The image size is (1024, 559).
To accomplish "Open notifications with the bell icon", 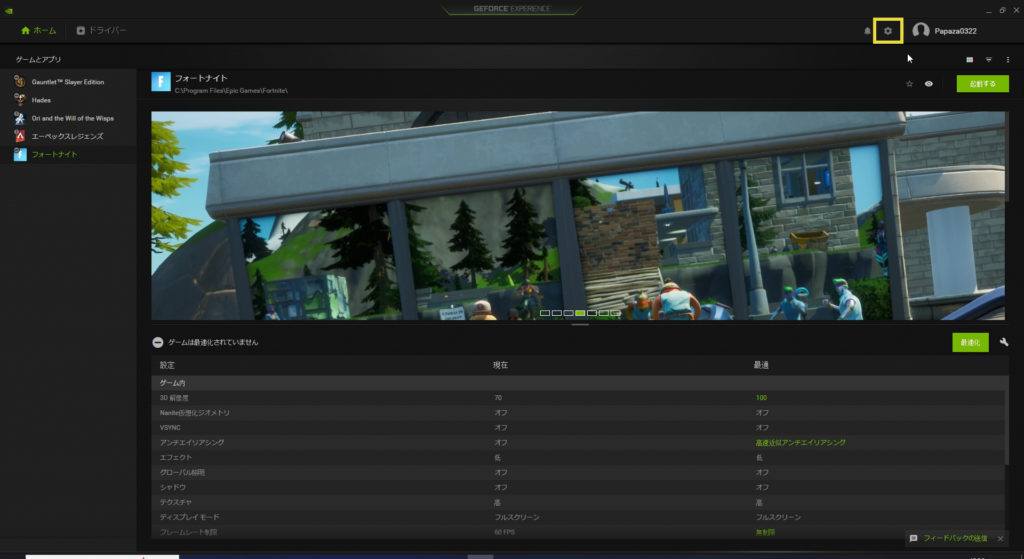I will click(x=867, y=31).
